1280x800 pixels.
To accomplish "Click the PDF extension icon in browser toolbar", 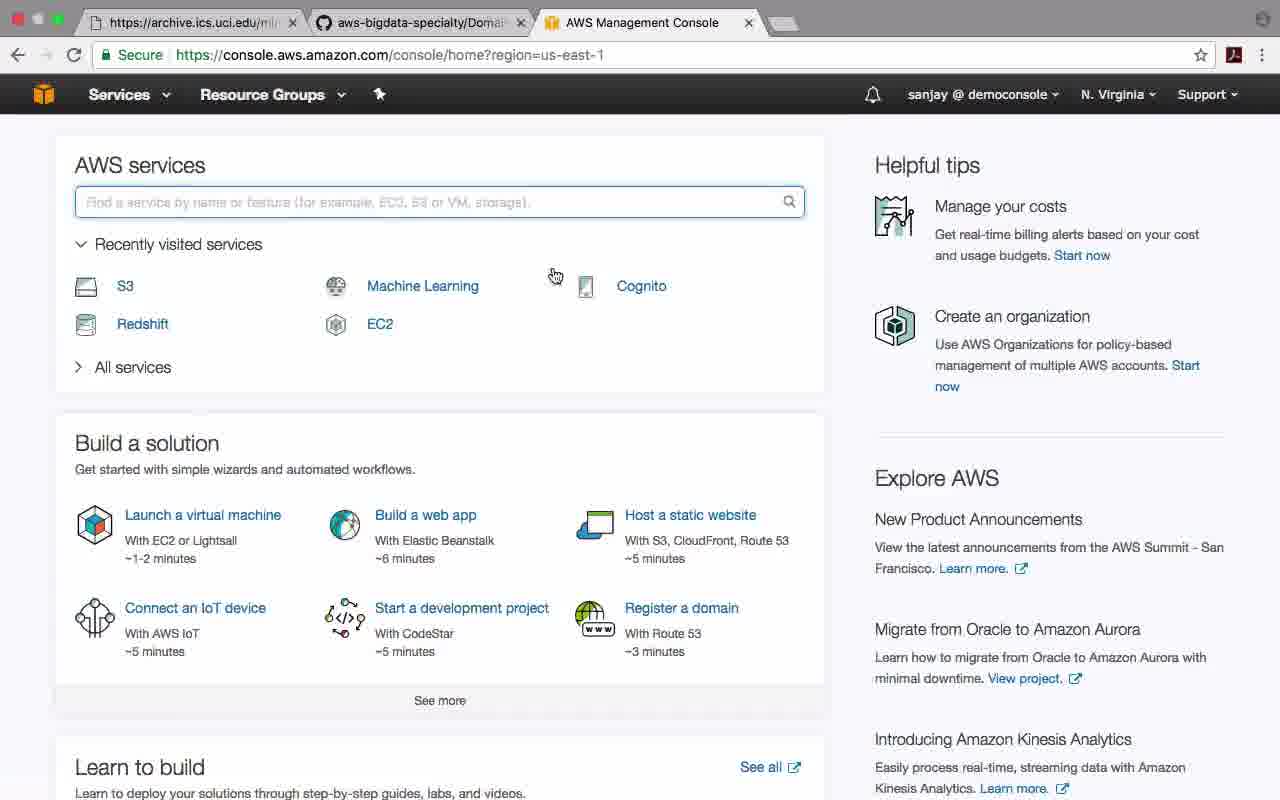I will (1234, 55).
